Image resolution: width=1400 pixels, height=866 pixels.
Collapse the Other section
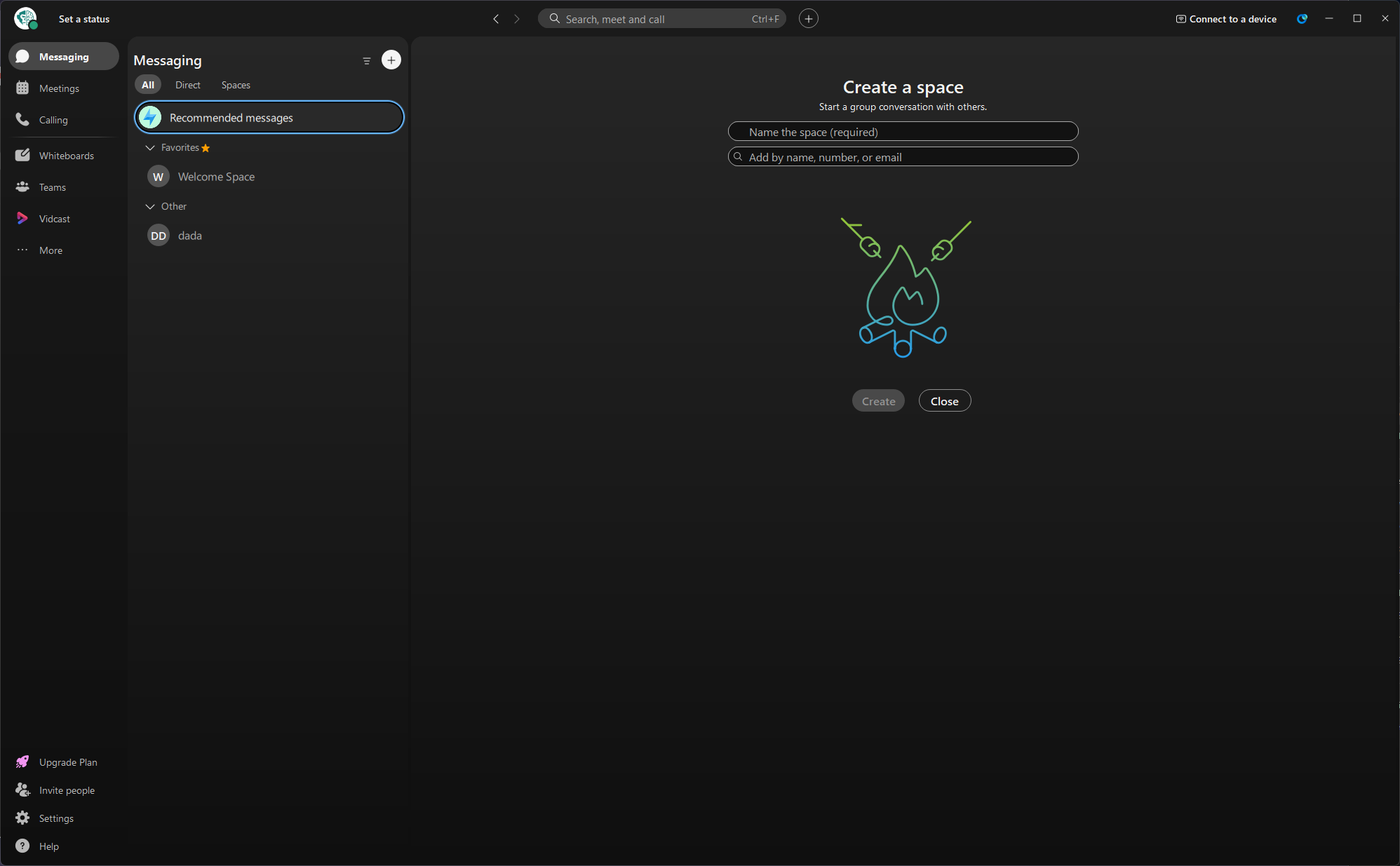coord(149,206)
